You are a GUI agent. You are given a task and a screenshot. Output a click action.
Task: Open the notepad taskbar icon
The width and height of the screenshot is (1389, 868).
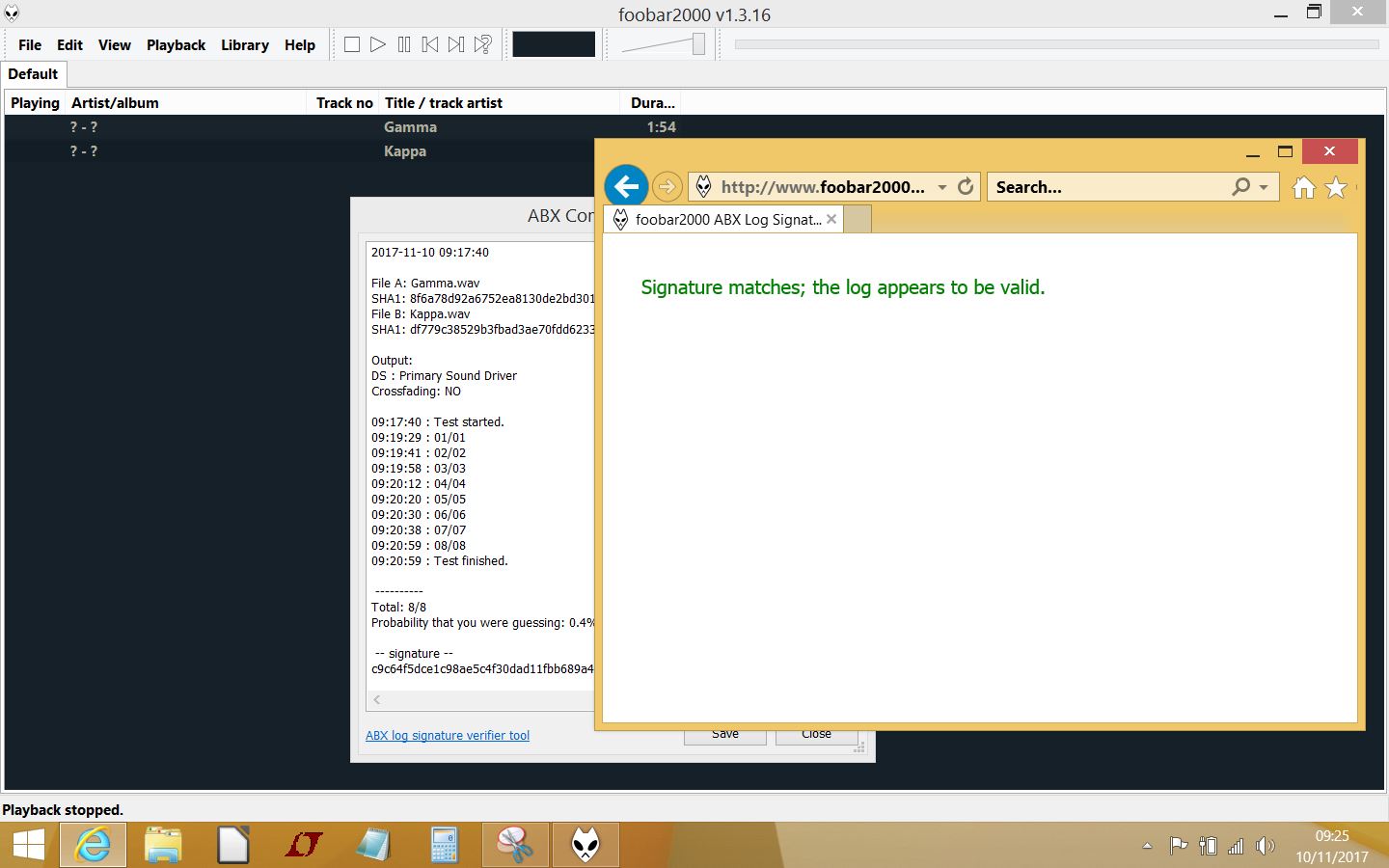tap(373, 846)
